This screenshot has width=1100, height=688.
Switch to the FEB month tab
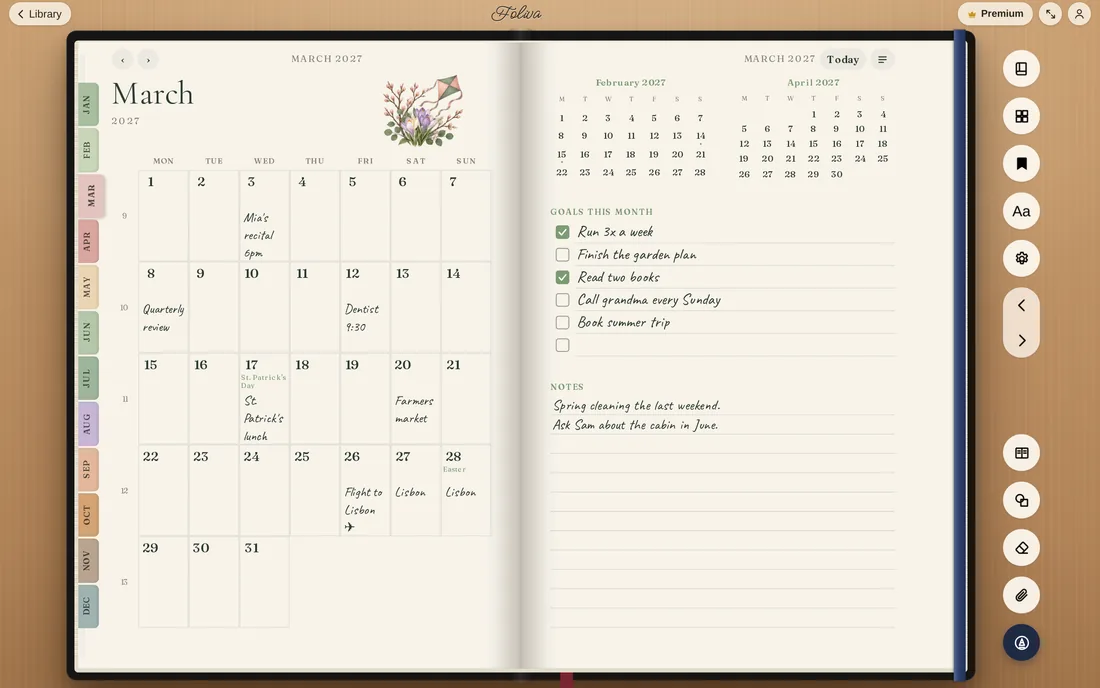pyautogui.click(x=88, y=150)
